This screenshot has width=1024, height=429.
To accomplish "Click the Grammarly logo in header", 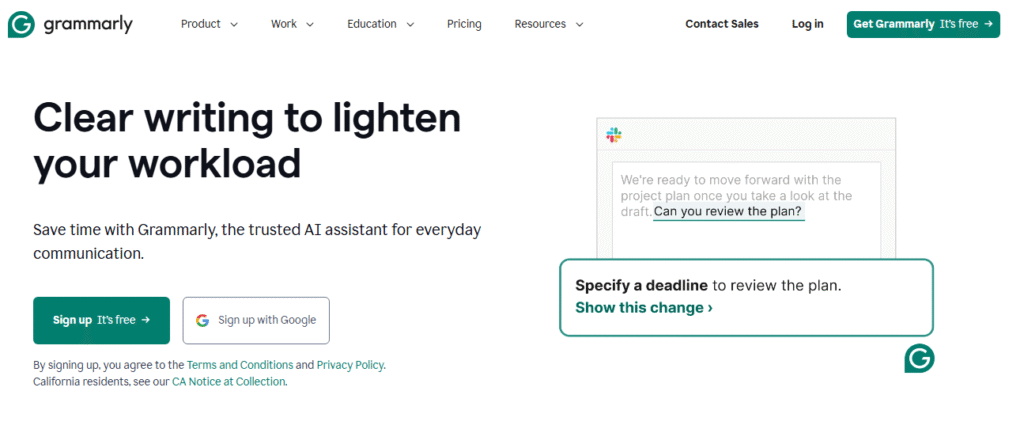I will (70, 24).
